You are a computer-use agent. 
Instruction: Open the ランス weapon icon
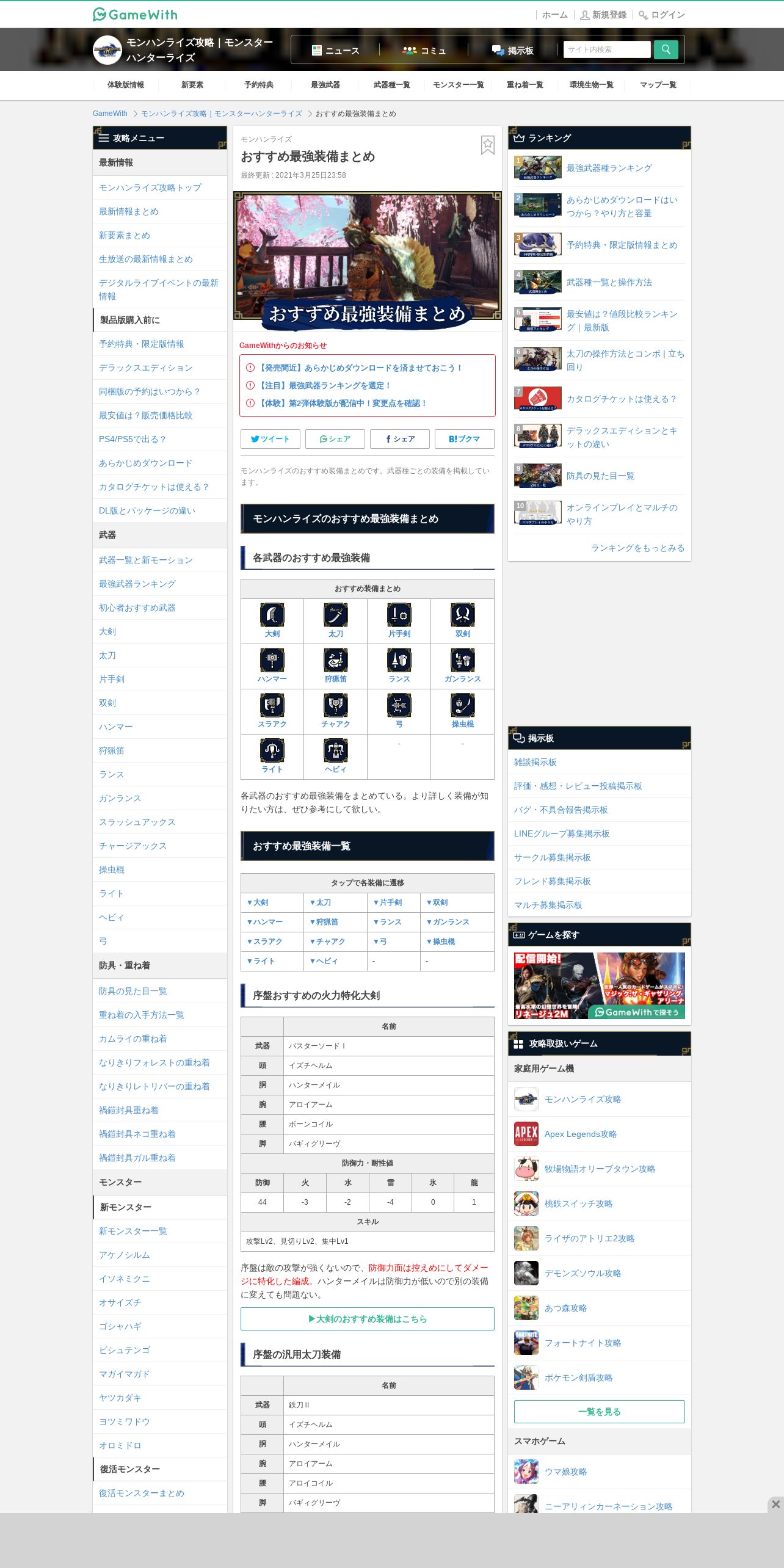(399, 659)
